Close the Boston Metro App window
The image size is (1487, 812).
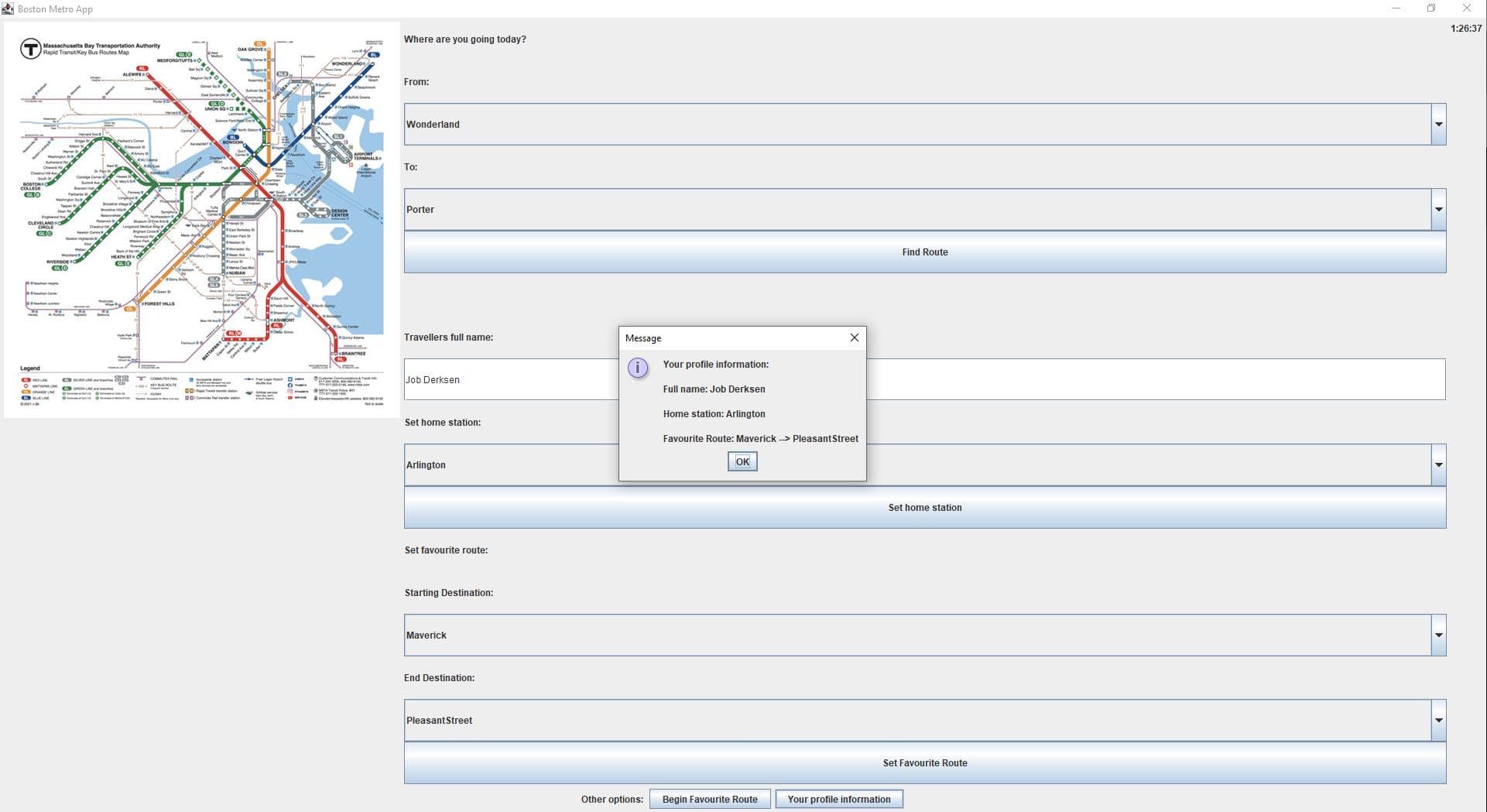click(x=1467, y=9)
